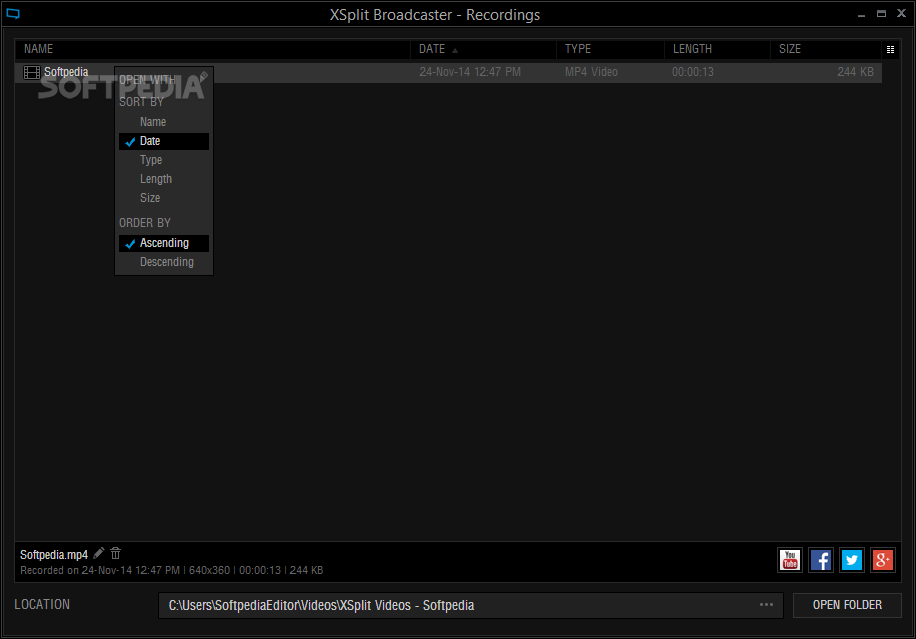The height and width of the screenshot is (639, 916).
Task: Select Date sorting option
Action: pos(164,141)
